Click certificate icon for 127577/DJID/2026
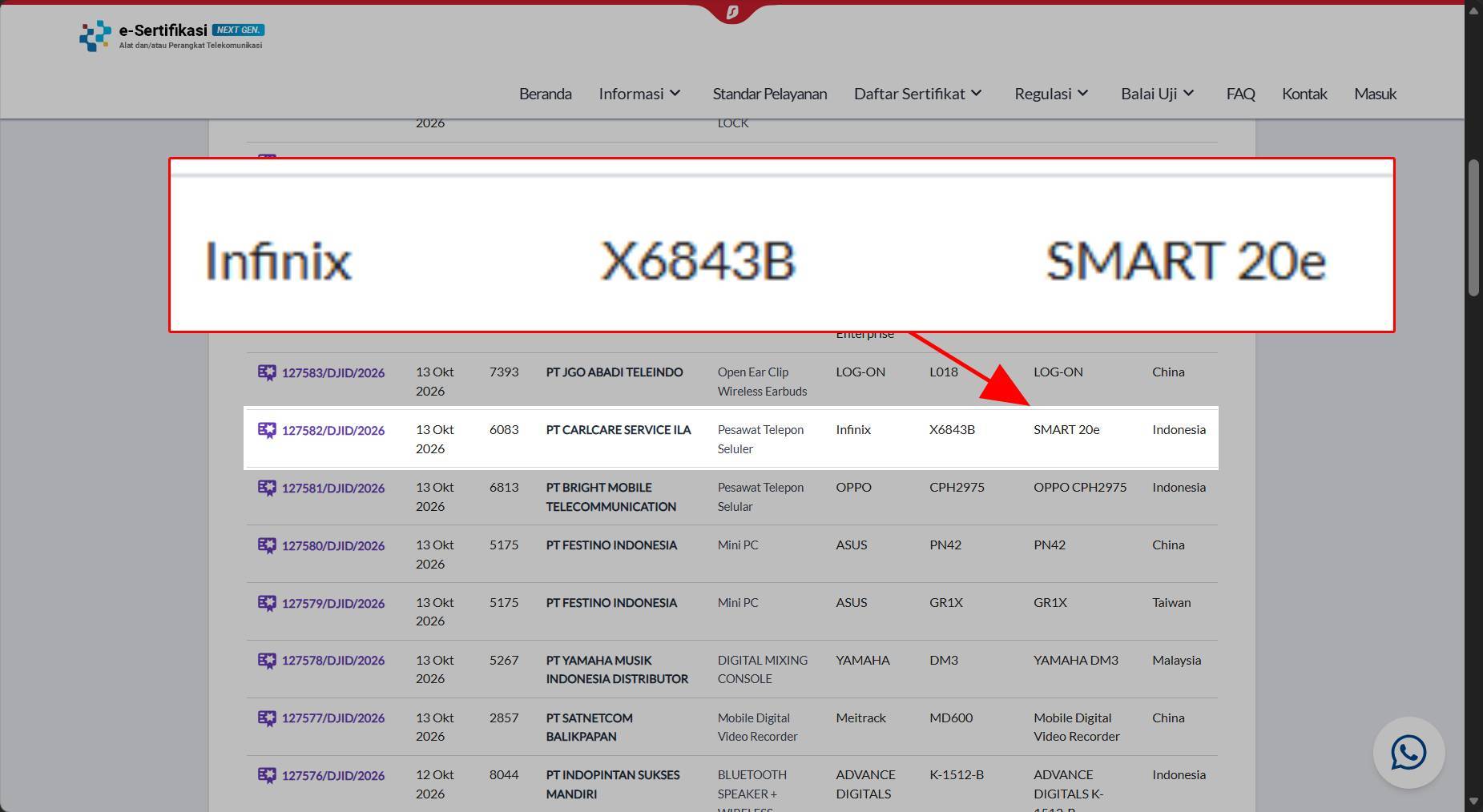Image resolution: width=1483 pixels, height=812 pixels. (x=267, y=718)
